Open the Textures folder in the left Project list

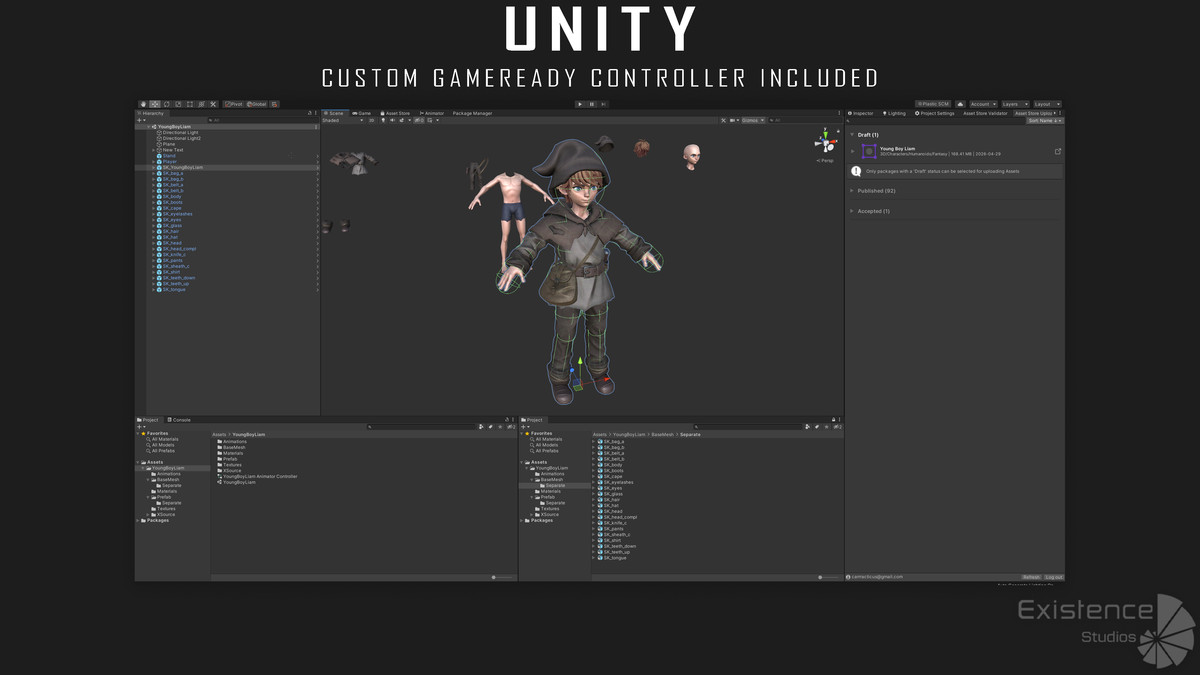pyautogui.click(x=229, y=464)
